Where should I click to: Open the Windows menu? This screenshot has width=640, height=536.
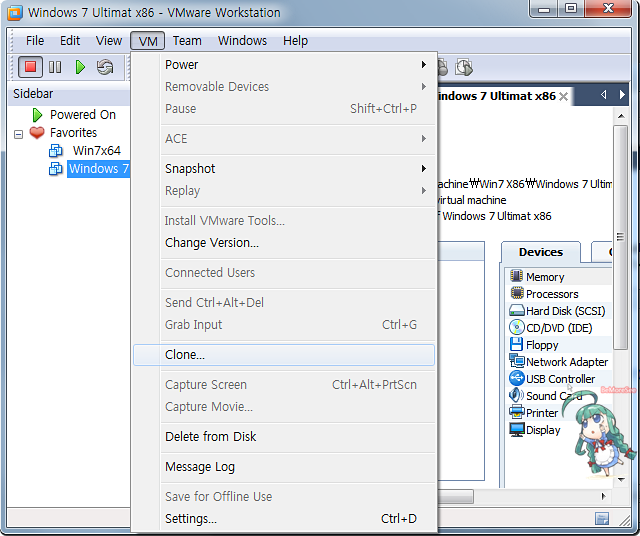tap(242, 41)
